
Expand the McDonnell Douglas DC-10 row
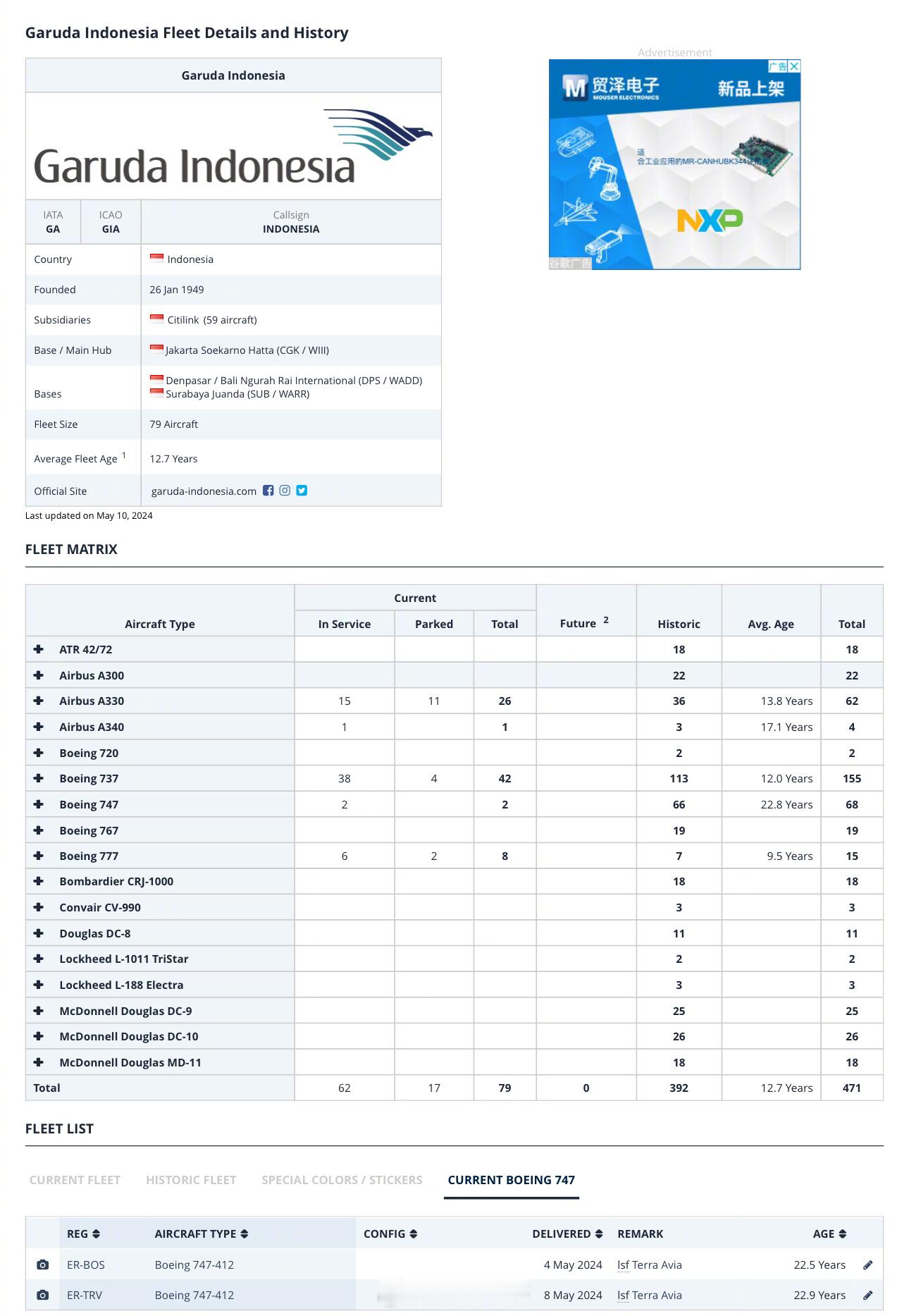39,1036
